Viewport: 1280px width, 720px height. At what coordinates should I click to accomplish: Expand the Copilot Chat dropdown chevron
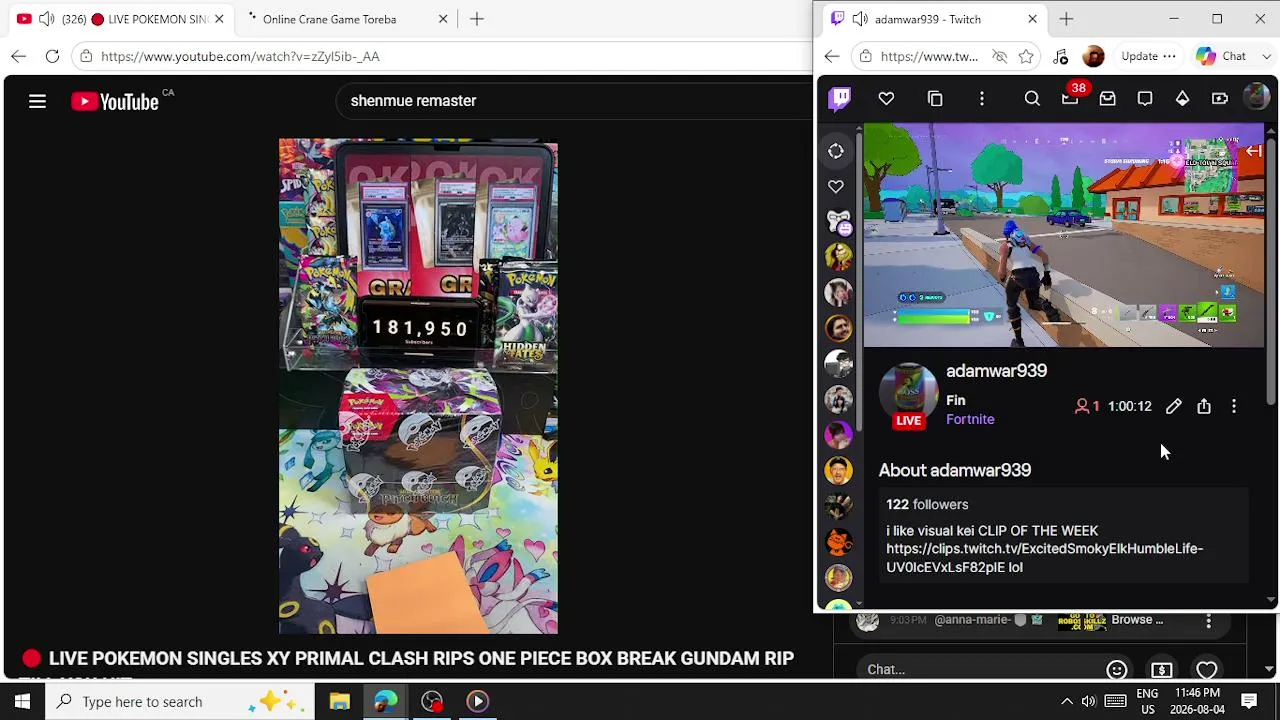(x=1266, y=56)
